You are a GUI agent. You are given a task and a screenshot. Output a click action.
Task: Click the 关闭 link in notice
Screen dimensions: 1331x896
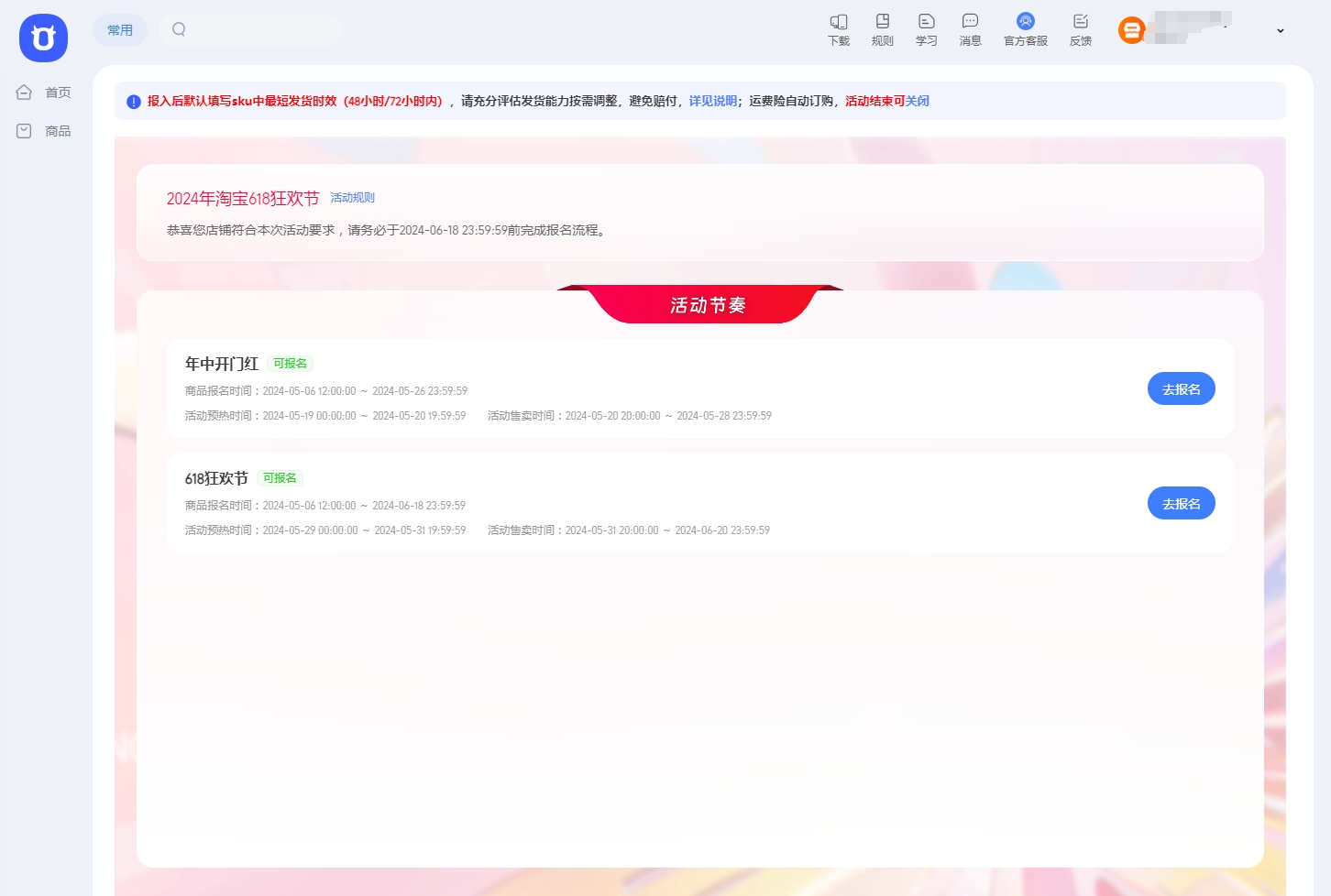coord(917,101)
